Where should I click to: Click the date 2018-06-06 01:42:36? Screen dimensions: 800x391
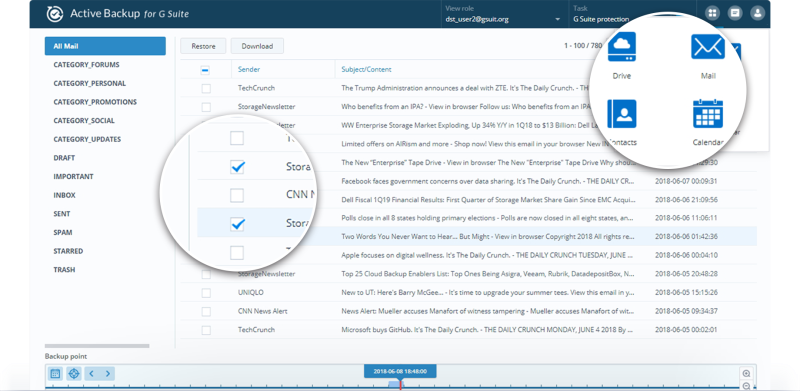point(686,237)
